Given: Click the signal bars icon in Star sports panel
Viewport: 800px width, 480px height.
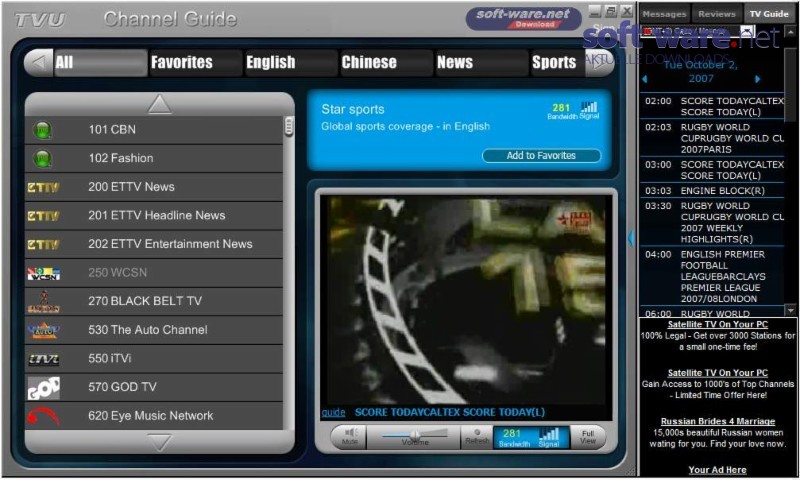Looking at the screenshot, I should pyautogui.click(x=589, y=107).
